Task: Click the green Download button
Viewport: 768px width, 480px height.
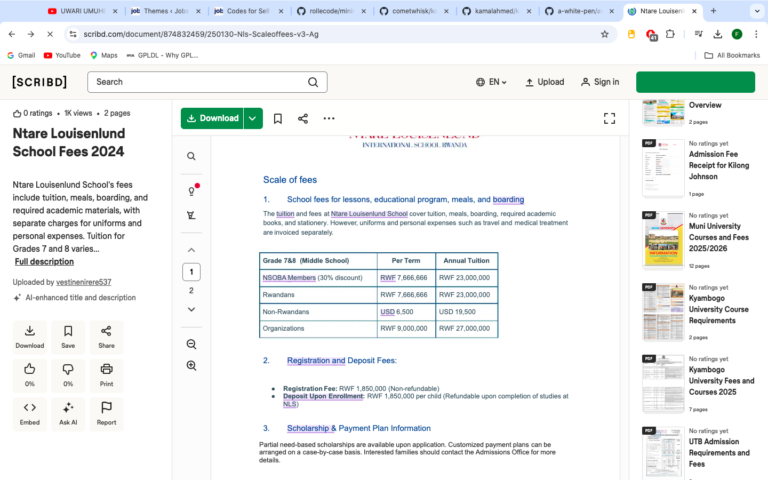Action: coord(212,119)
